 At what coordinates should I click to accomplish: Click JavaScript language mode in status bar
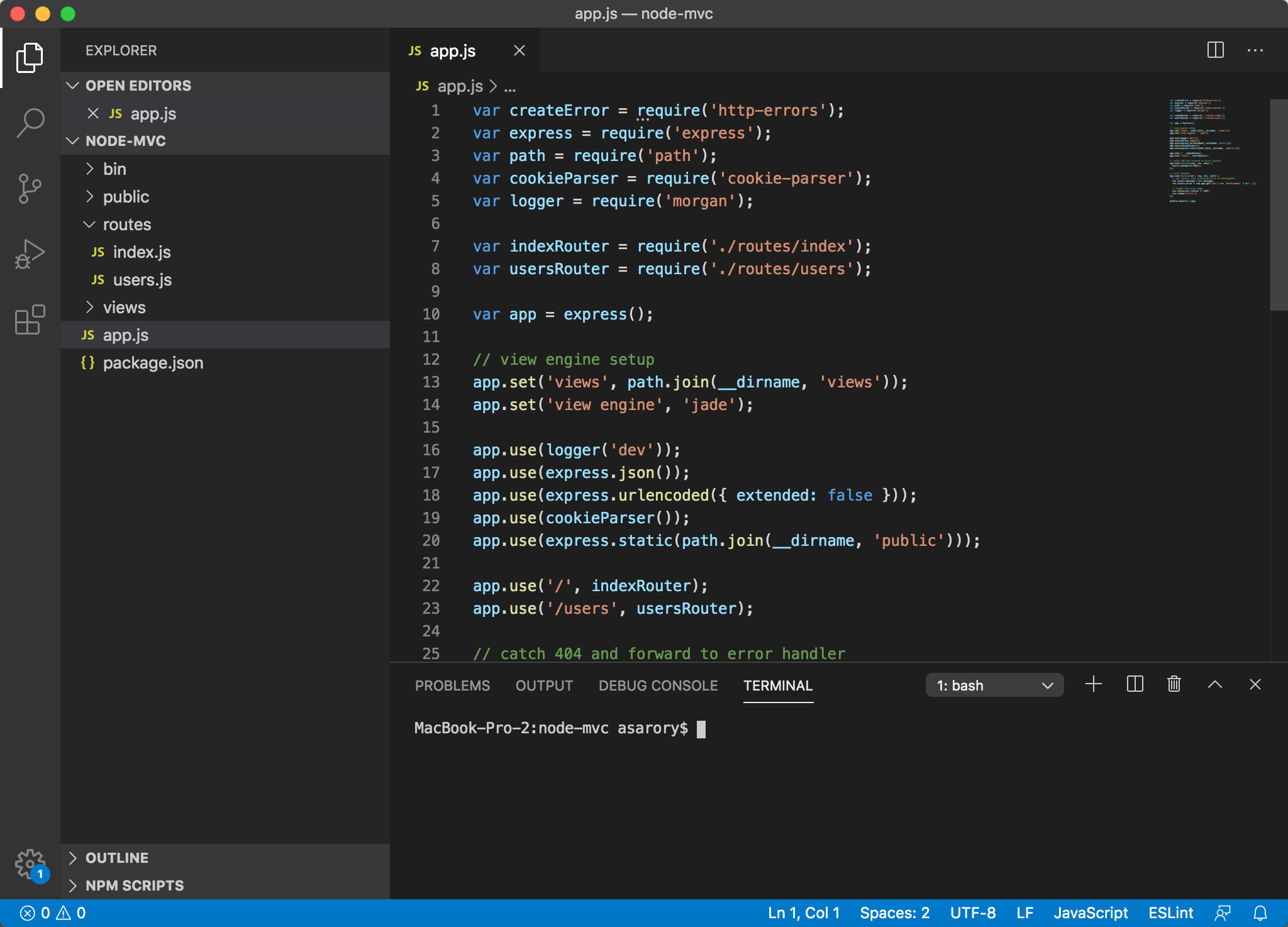click(1091, 913)
